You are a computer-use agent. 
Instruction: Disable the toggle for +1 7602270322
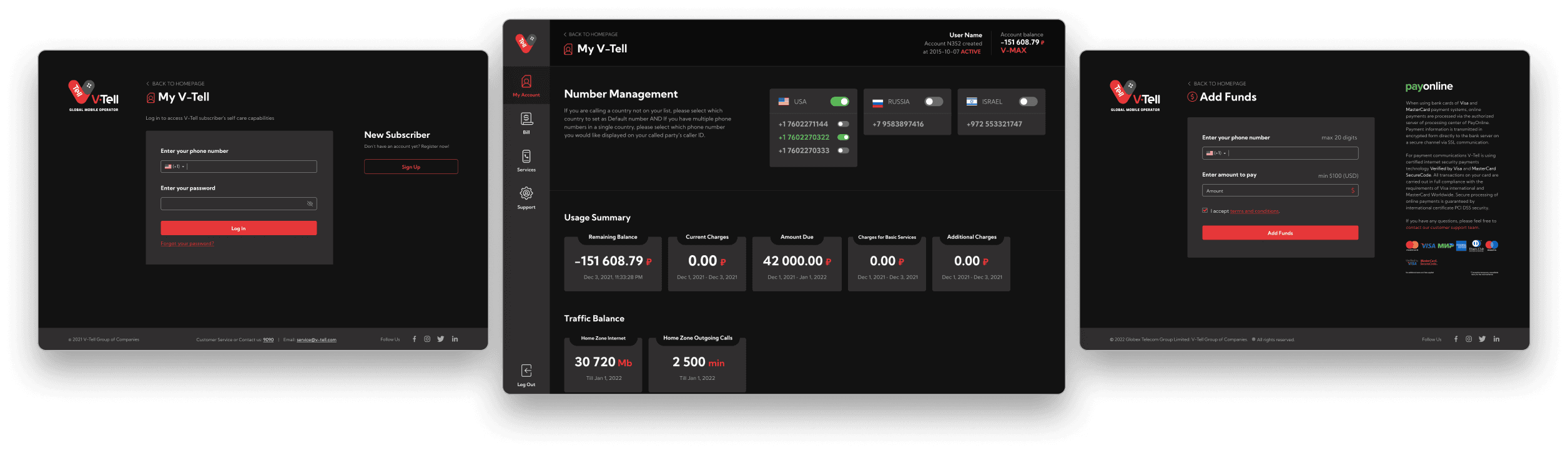click(843, 137)
